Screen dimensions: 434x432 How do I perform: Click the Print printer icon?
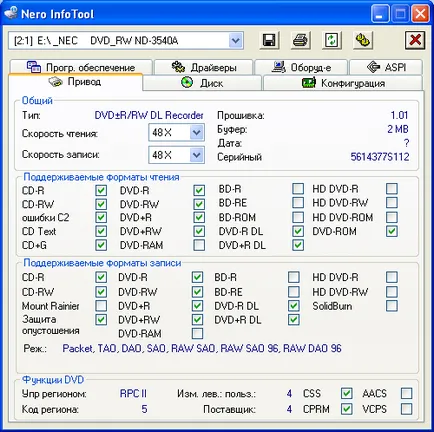pos(300,41)
